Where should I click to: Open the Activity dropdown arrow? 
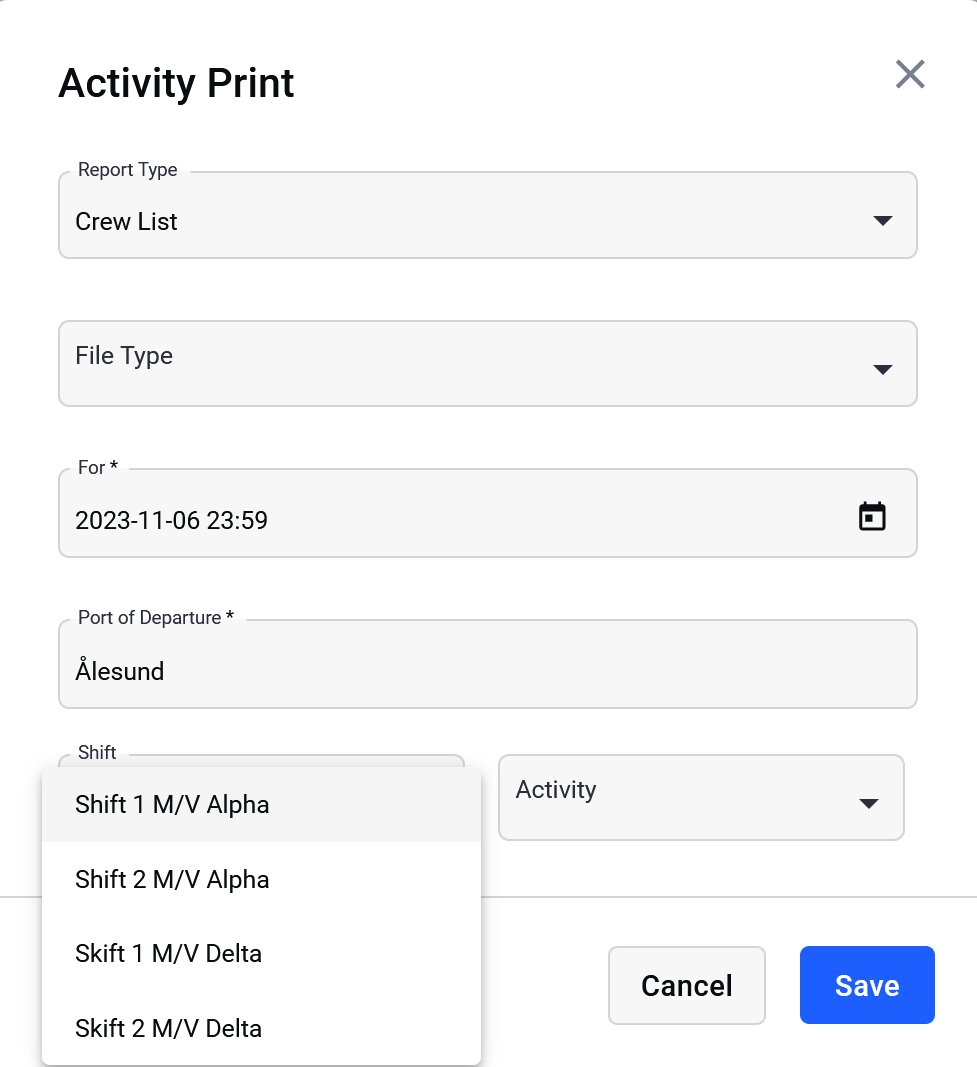click(869, 804)
